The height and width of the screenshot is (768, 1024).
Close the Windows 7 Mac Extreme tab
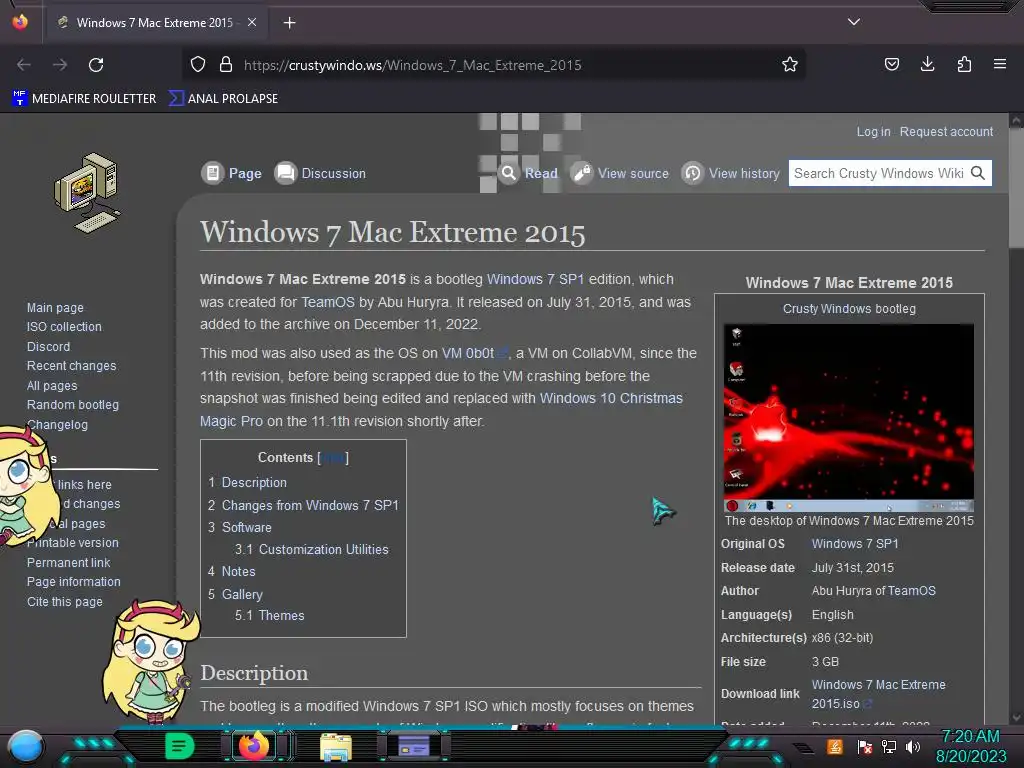click(252, 23)
